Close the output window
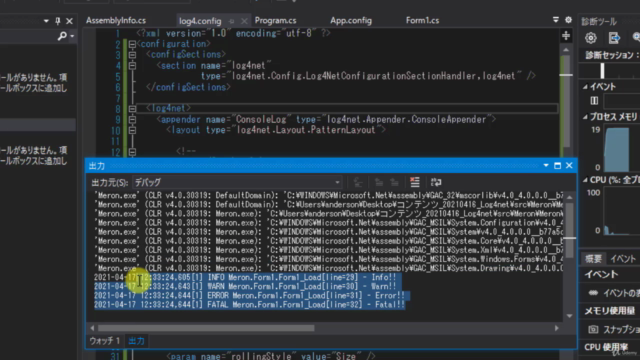The image size is (640, 360). coord(569,165)
